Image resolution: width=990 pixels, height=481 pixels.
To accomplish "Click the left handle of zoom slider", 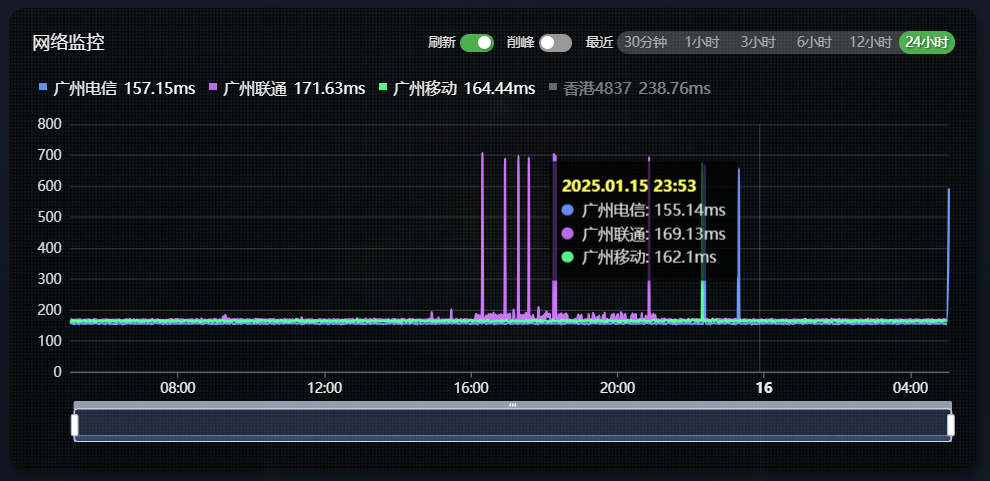I will 75,425.
